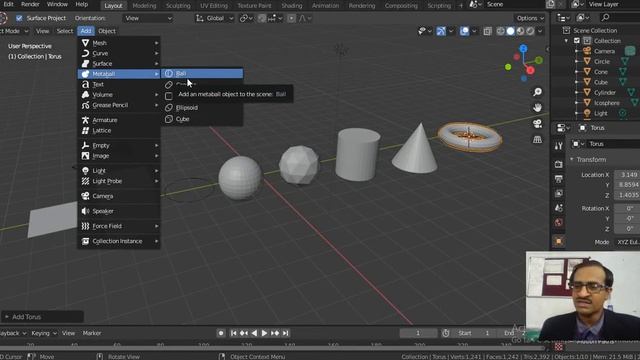Viewport: 640px width, 360px height.
Task: Switch to the Sculpting workspace tab
Action: tap(178, 6)
